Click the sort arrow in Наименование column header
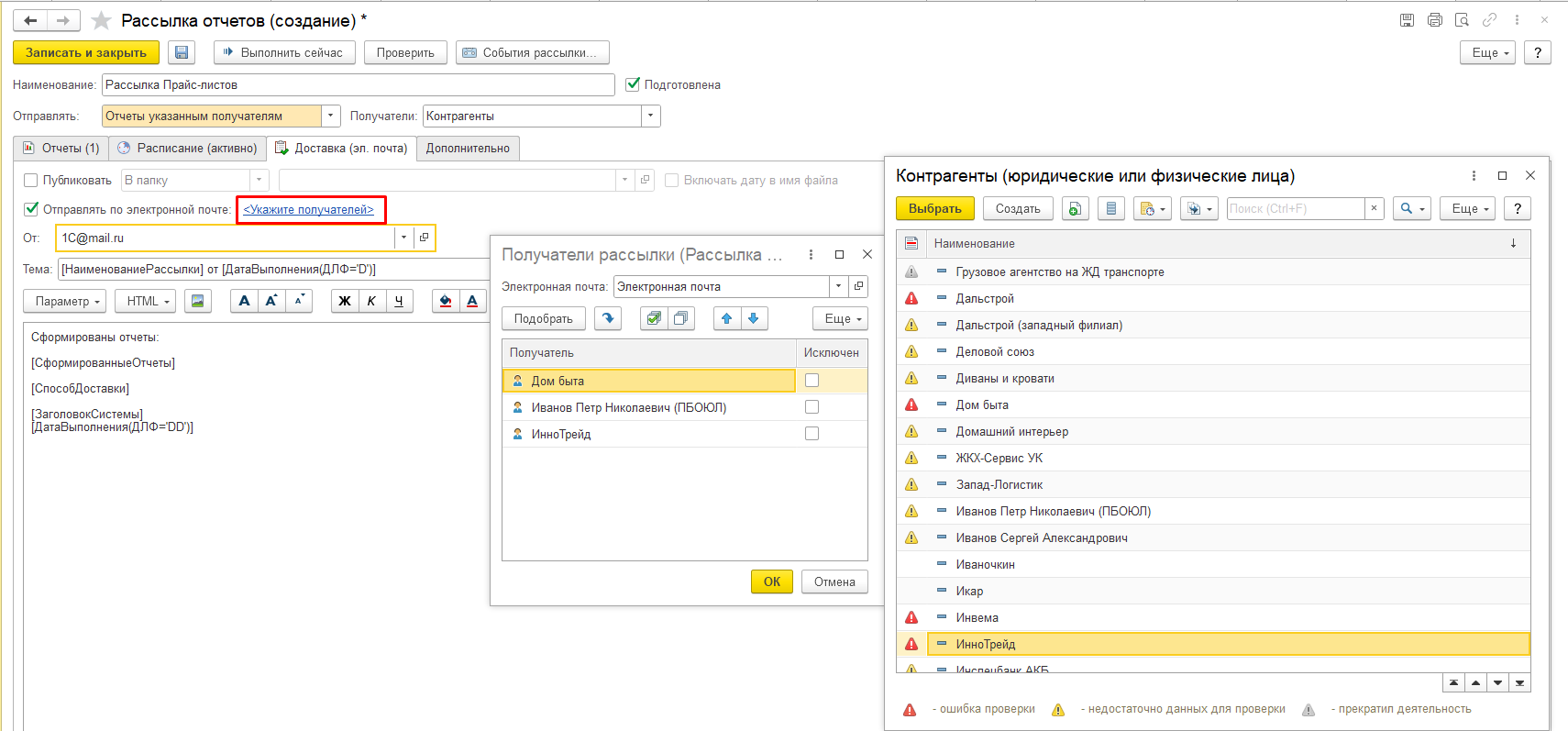This screenshot has width=1568, height=731. coord(1513,243)
